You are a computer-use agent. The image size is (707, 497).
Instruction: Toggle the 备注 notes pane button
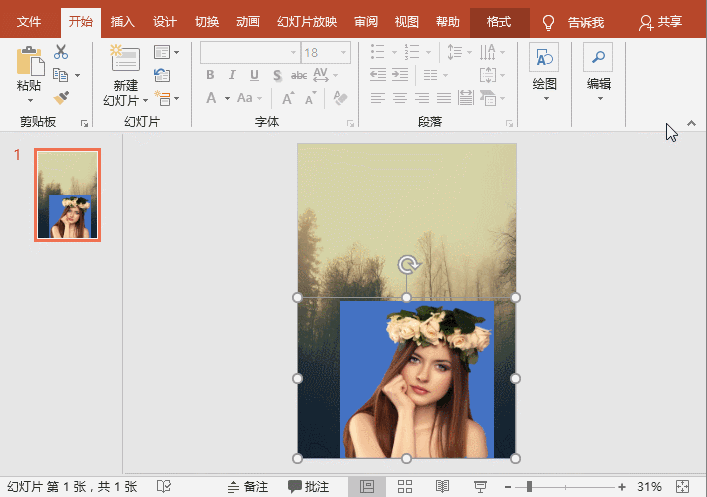pos(248,487)
